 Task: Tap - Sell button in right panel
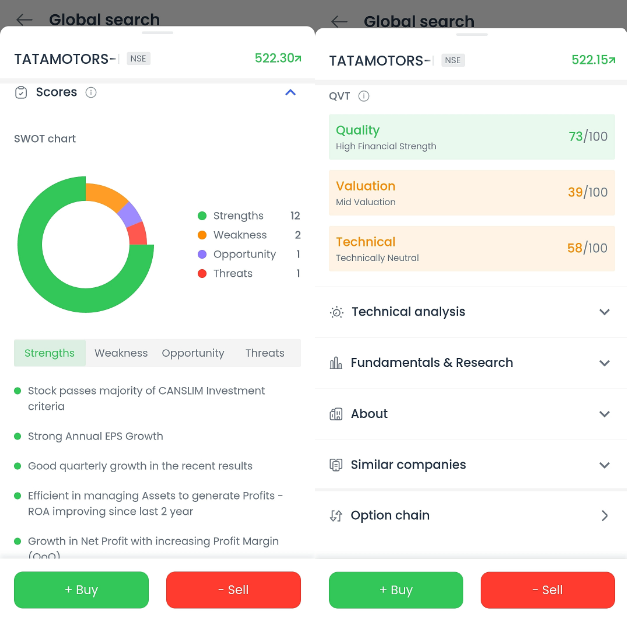point(547,590)
